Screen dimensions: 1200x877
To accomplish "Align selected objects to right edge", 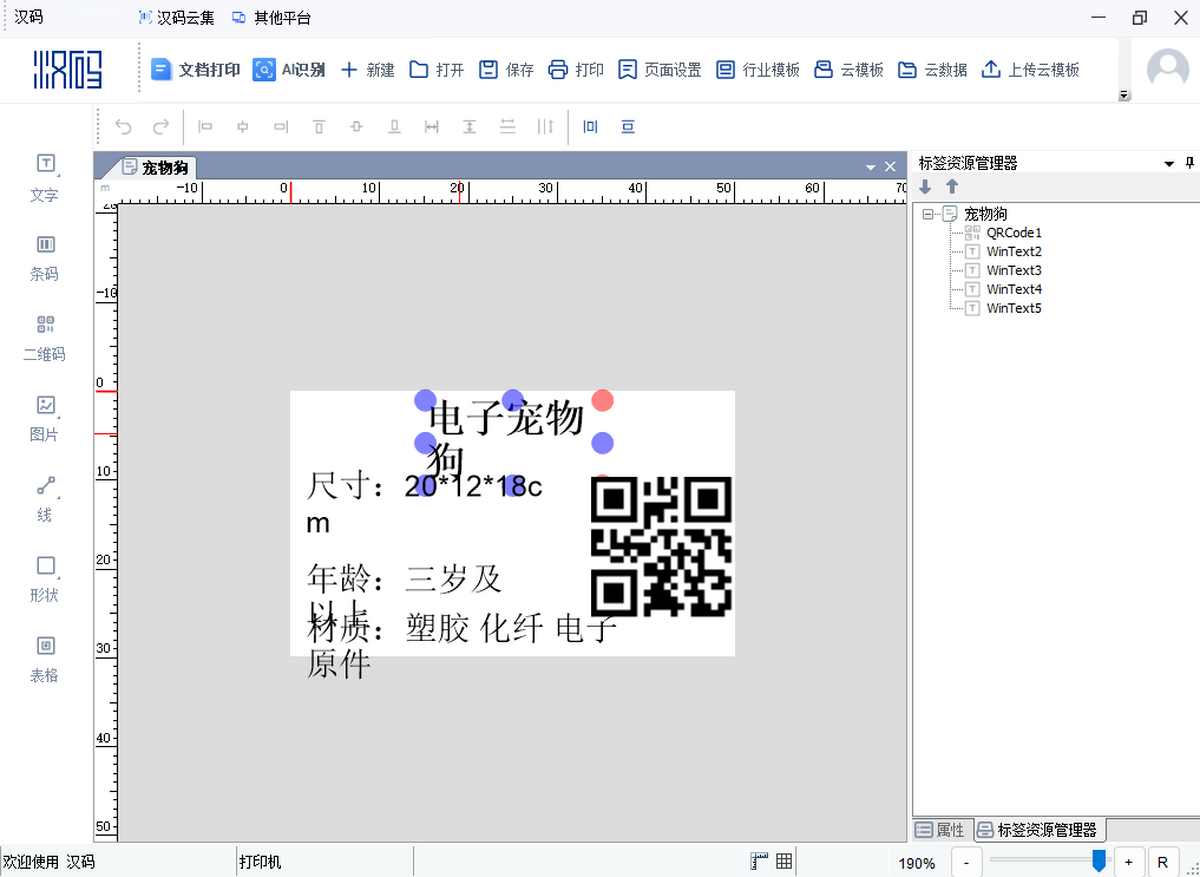I will click(x=281, y=127).
